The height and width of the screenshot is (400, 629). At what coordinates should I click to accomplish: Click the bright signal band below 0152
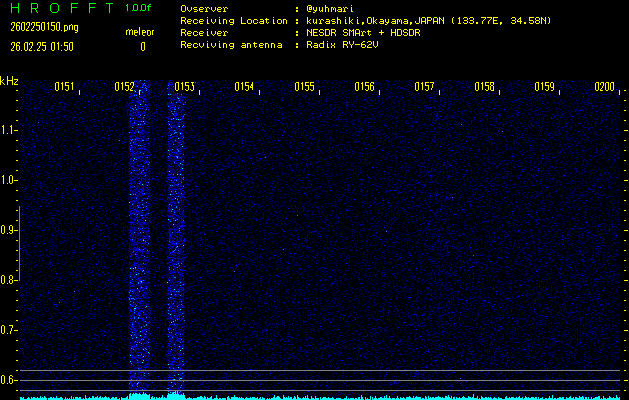coord(139,240)
